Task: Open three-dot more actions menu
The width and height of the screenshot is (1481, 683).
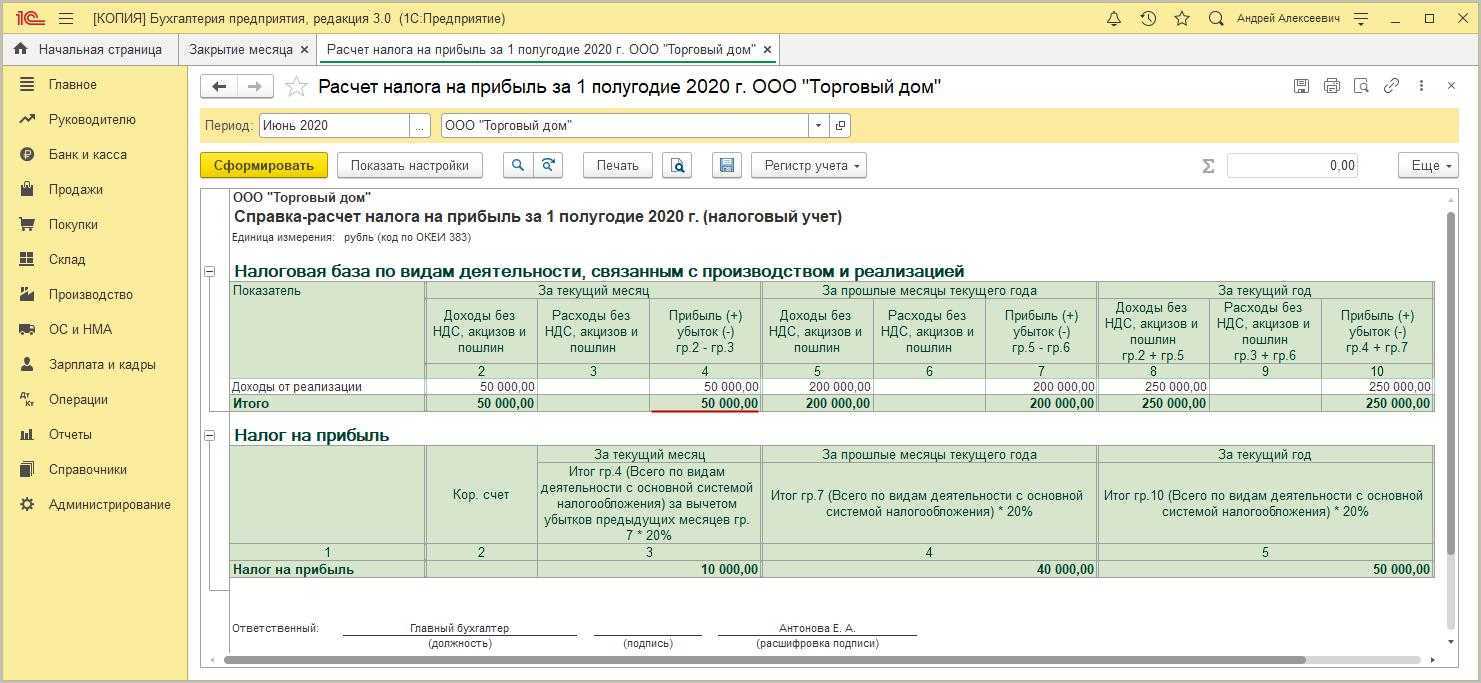Action: (x=1421, y=86)
